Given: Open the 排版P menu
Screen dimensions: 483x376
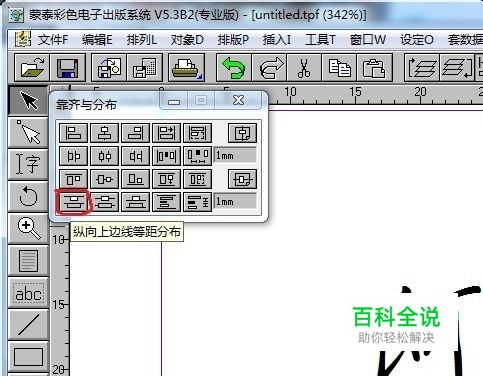Looking at the screenshot, I should pos(233,40).
